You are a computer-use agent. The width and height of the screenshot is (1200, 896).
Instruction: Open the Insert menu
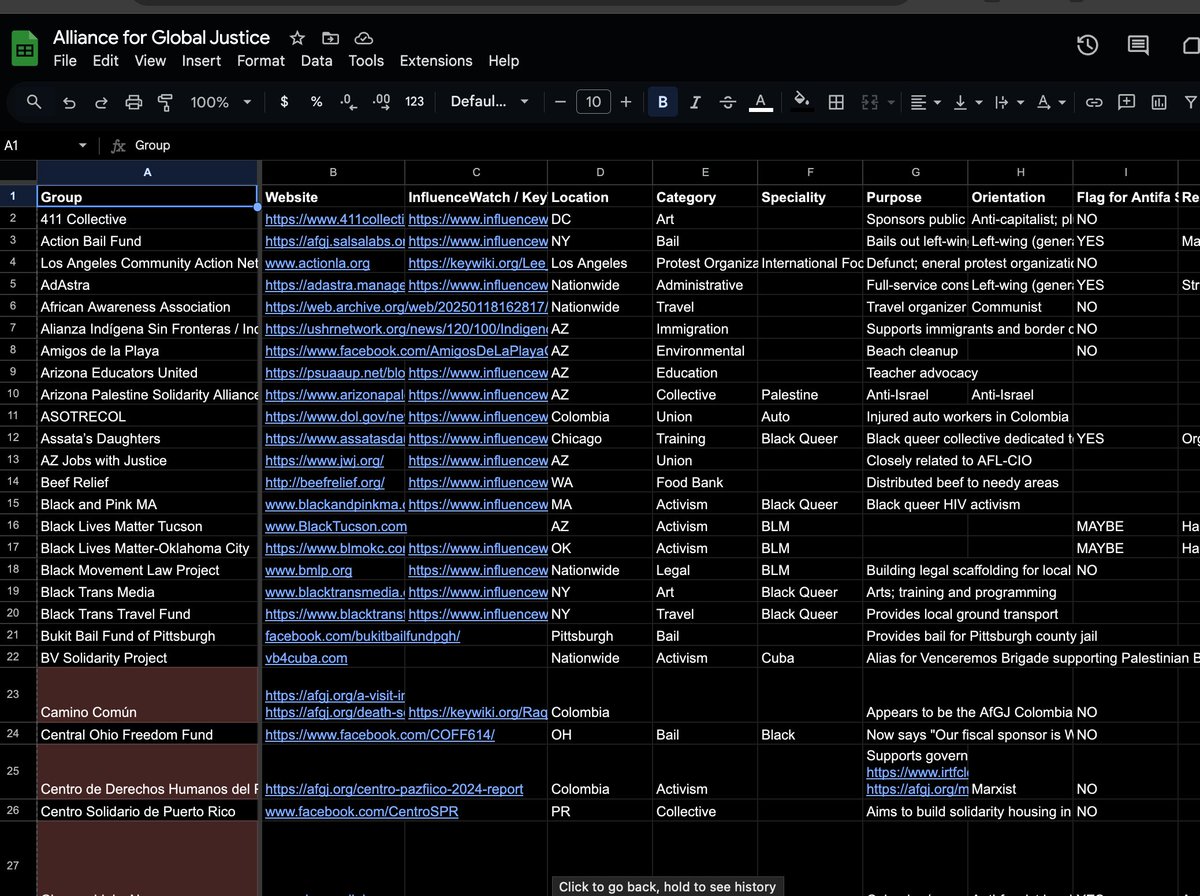[x=201, y=61]
